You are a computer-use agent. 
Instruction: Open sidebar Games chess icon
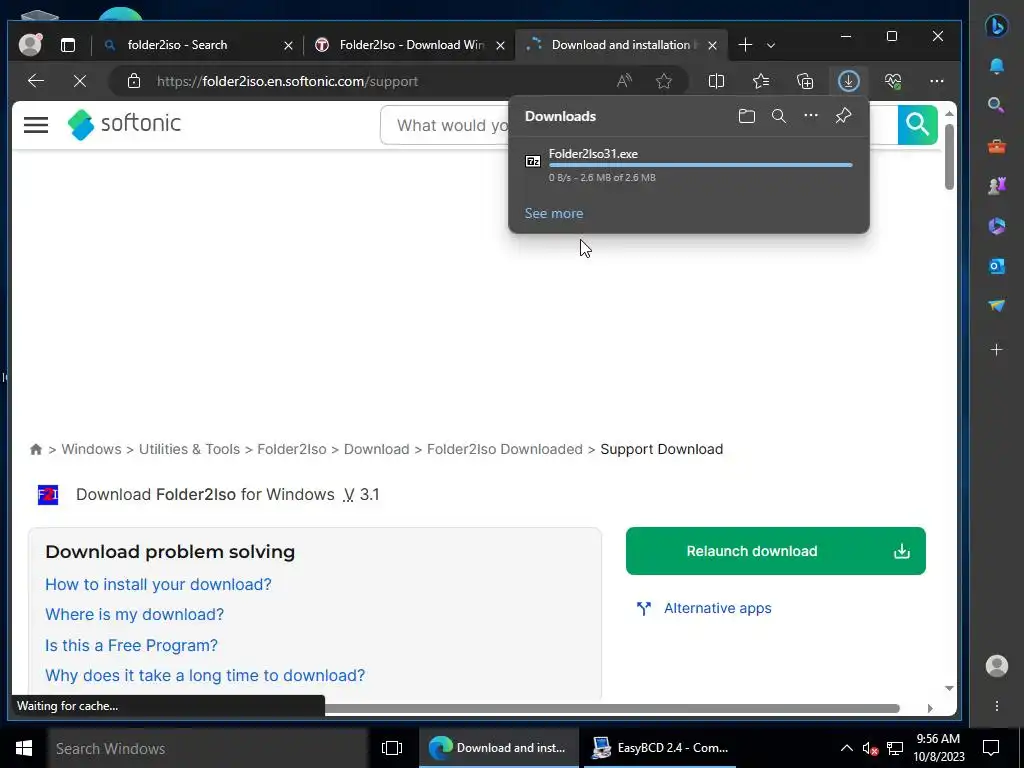coord(997,186)
